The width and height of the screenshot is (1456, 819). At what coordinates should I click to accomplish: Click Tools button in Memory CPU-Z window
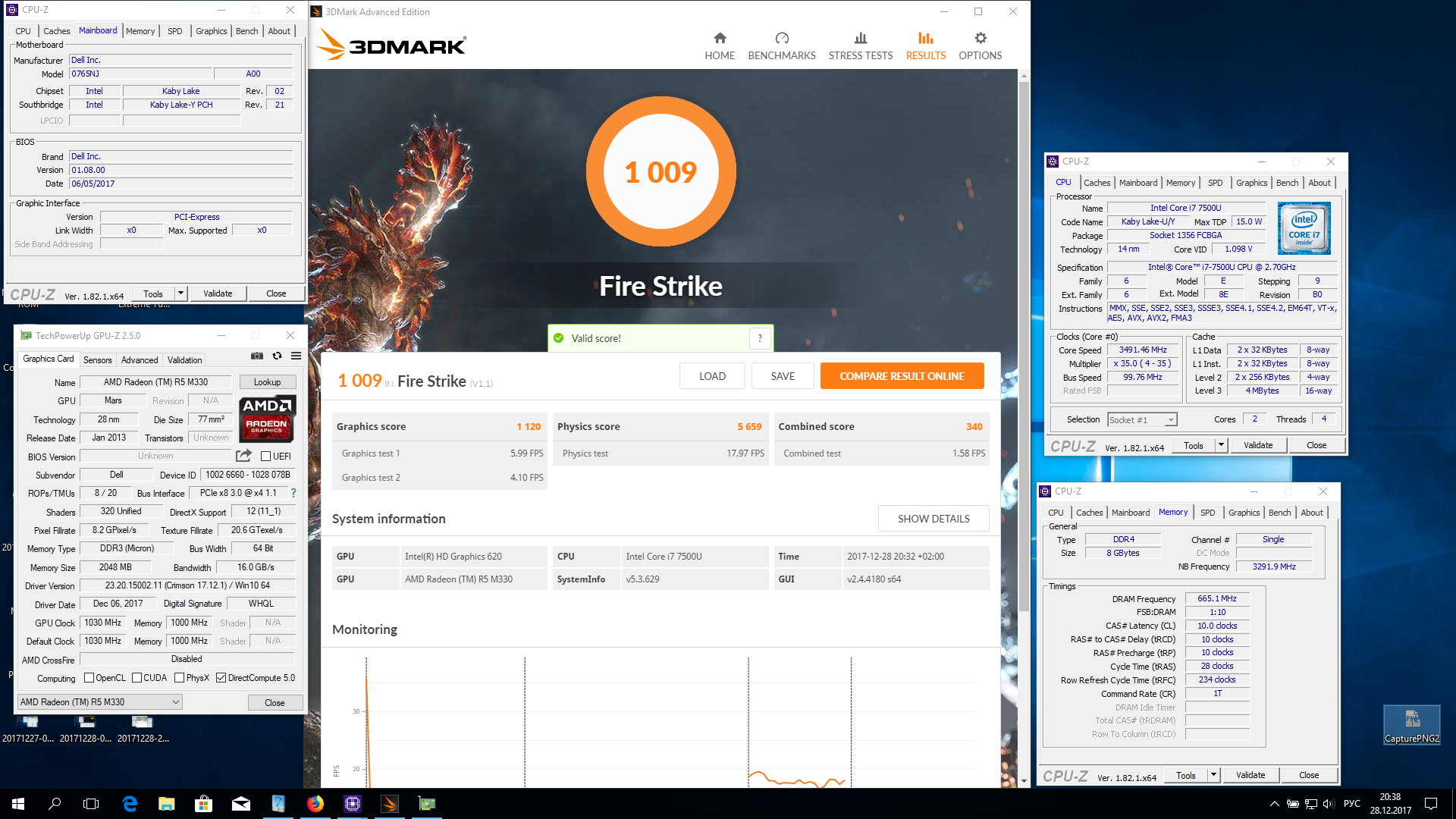[x=1185, y=775]
